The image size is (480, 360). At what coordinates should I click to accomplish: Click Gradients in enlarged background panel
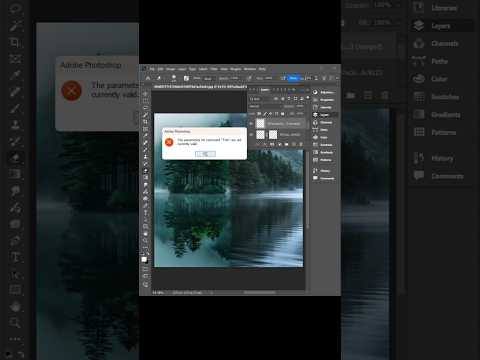(446, 115)
